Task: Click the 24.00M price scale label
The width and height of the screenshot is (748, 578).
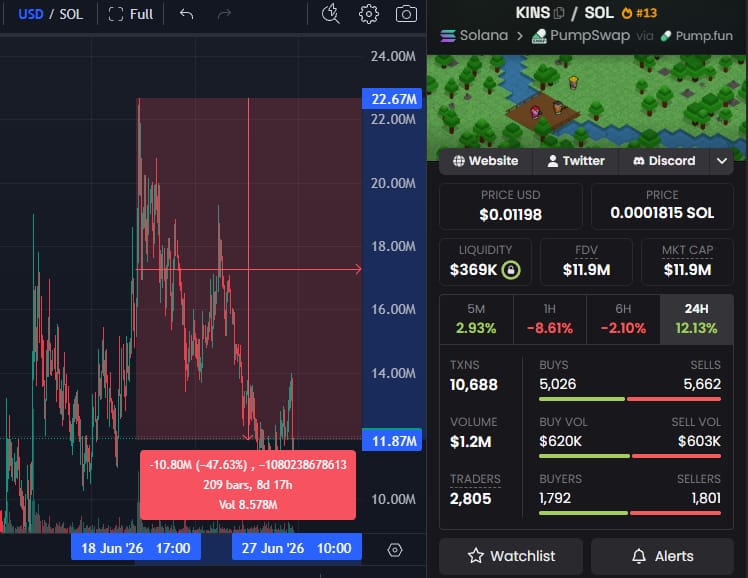Action: 394,56
